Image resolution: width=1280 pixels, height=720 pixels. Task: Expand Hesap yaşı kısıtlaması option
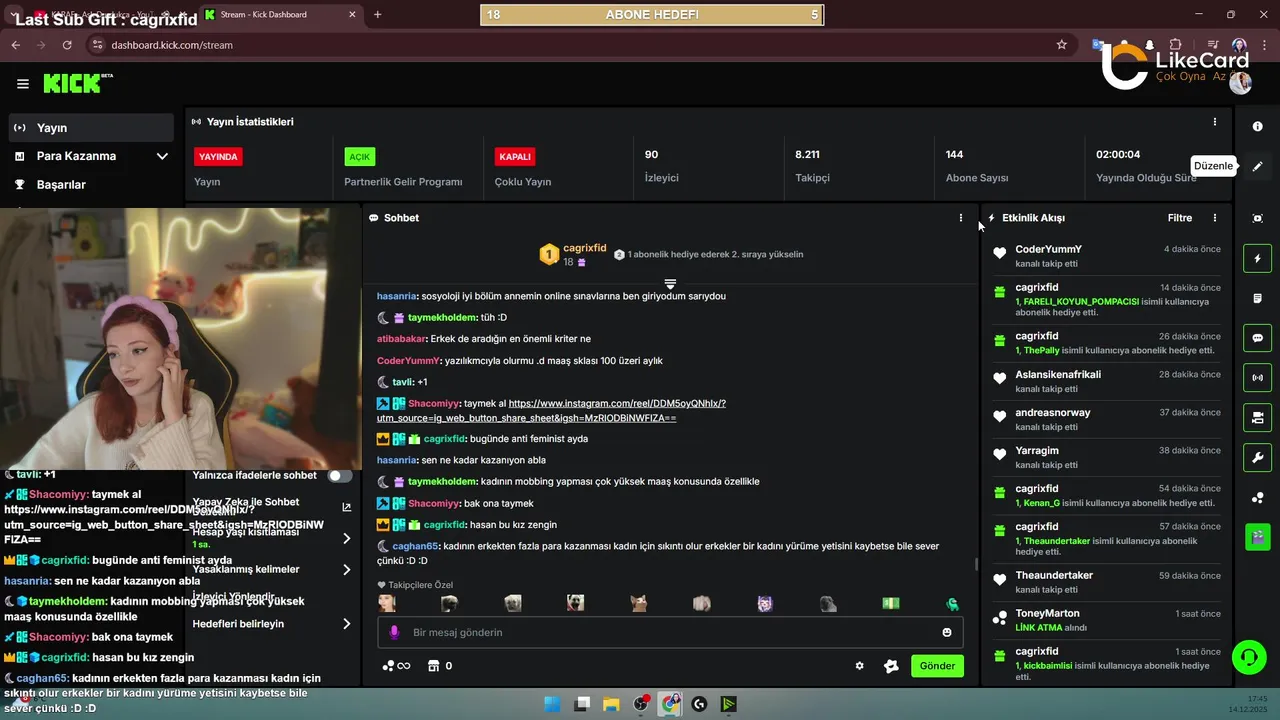(x=347, y=538)
